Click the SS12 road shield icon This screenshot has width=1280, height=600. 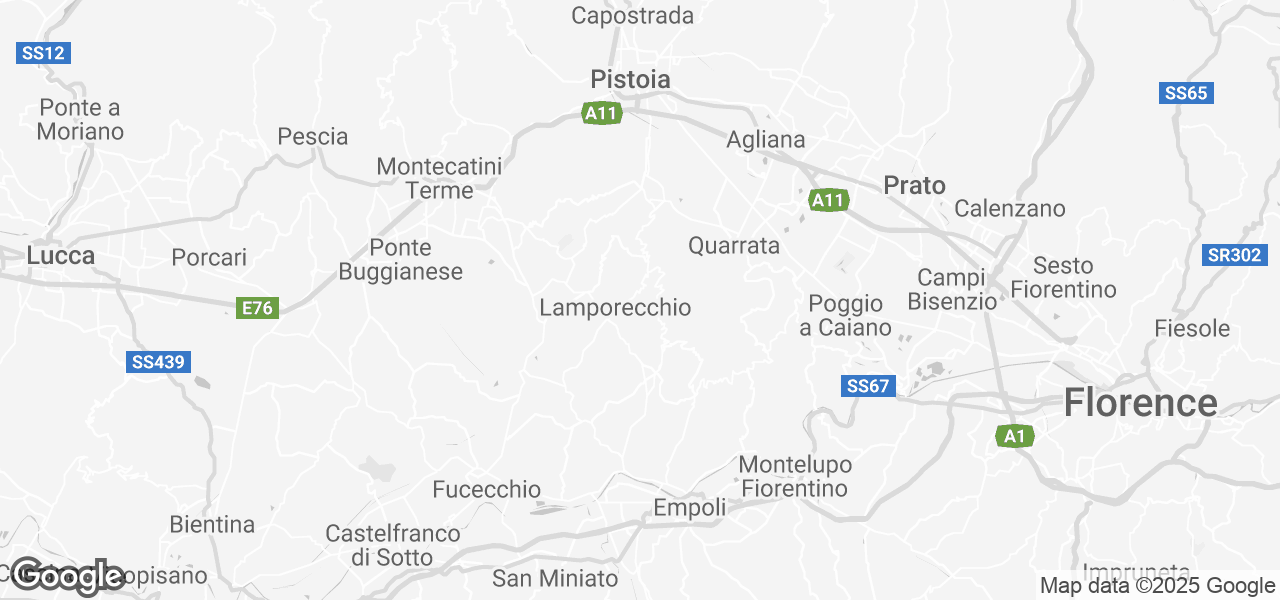point(43,53)
